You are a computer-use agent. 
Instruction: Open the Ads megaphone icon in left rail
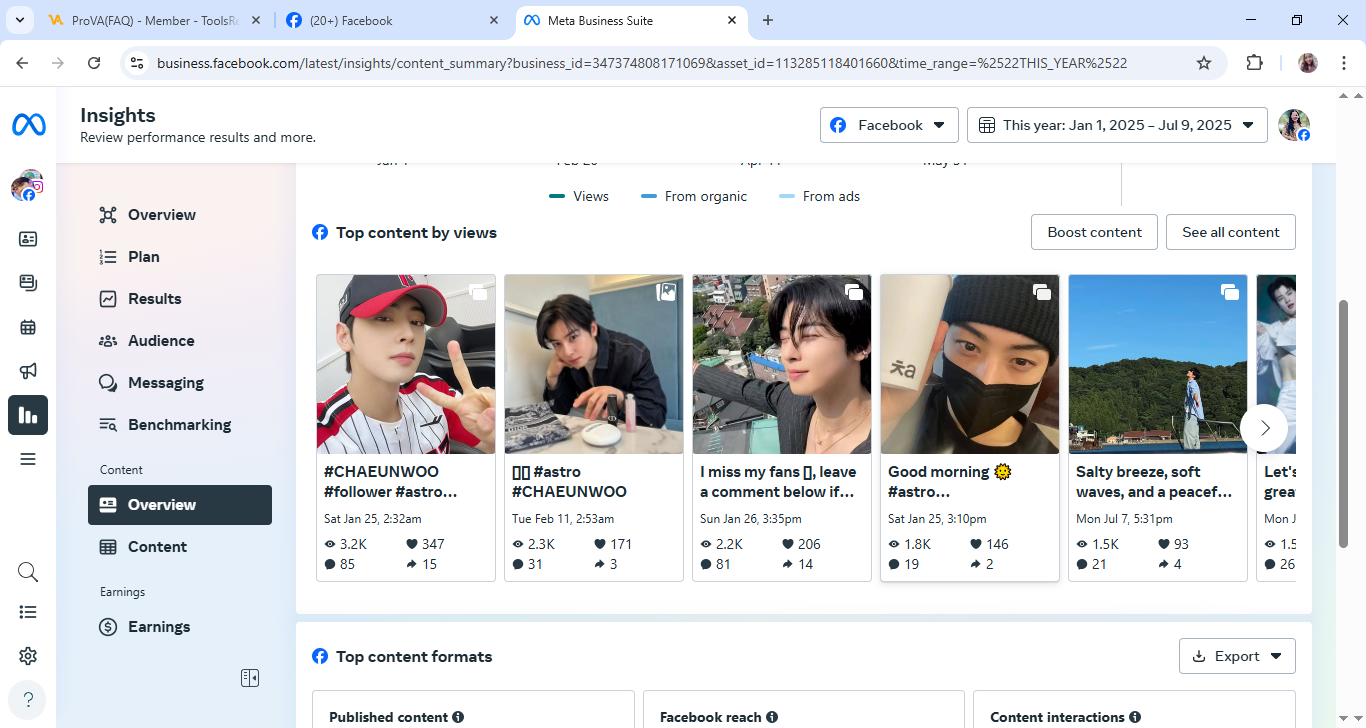pos(28,371)
